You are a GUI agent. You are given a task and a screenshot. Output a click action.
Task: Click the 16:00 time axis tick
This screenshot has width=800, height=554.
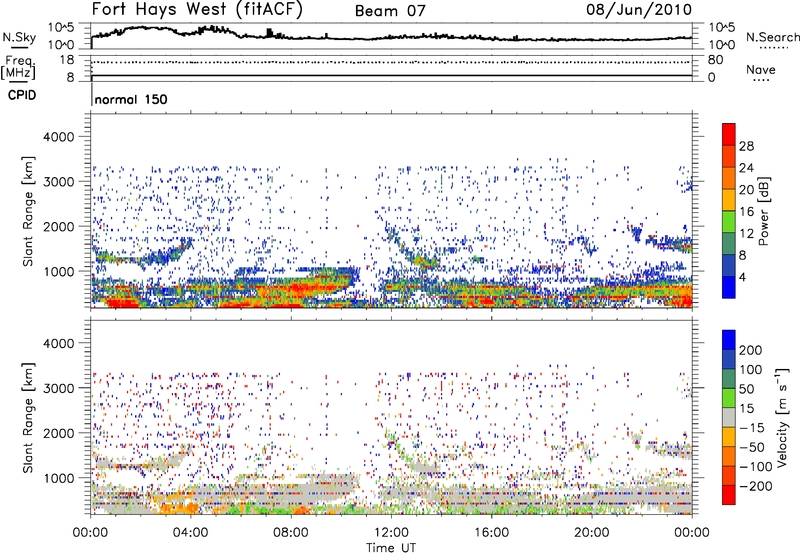[491, 533]
